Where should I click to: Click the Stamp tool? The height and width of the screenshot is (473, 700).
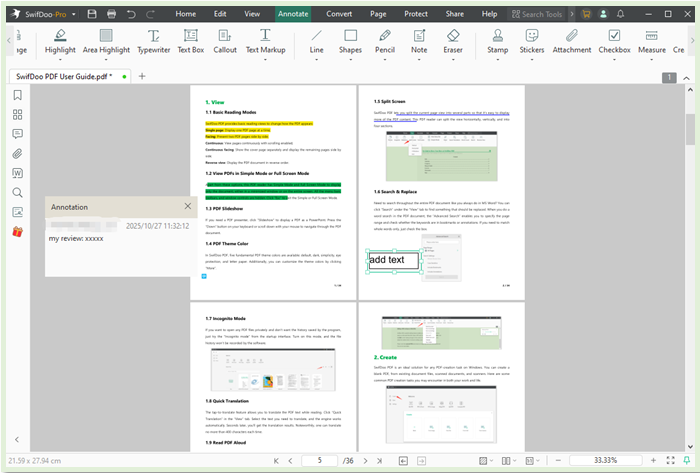(x=497, y=40)
